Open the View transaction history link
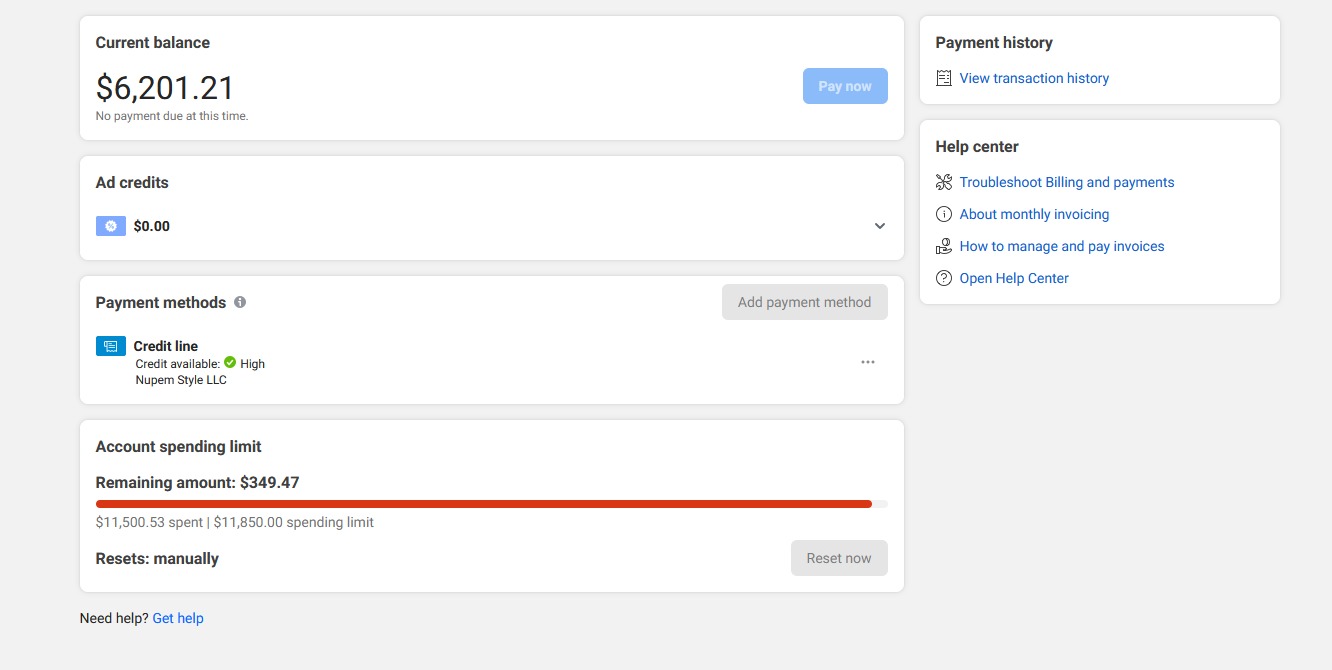This screenshot has width=1332, height=670. pos(1034,78)
